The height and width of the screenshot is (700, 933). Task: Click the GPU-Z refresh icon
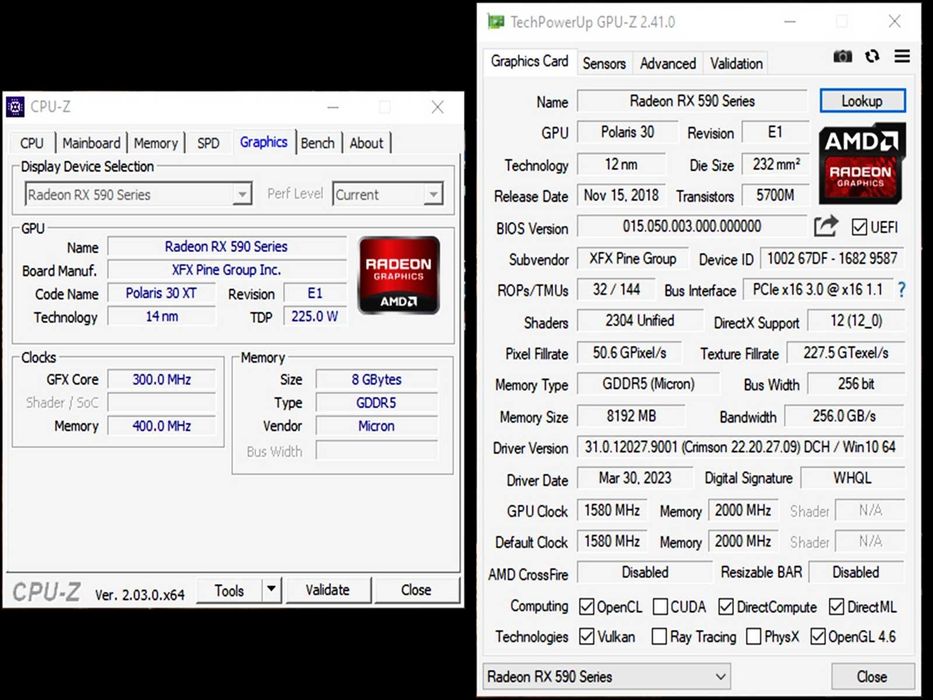pos(872,56)
